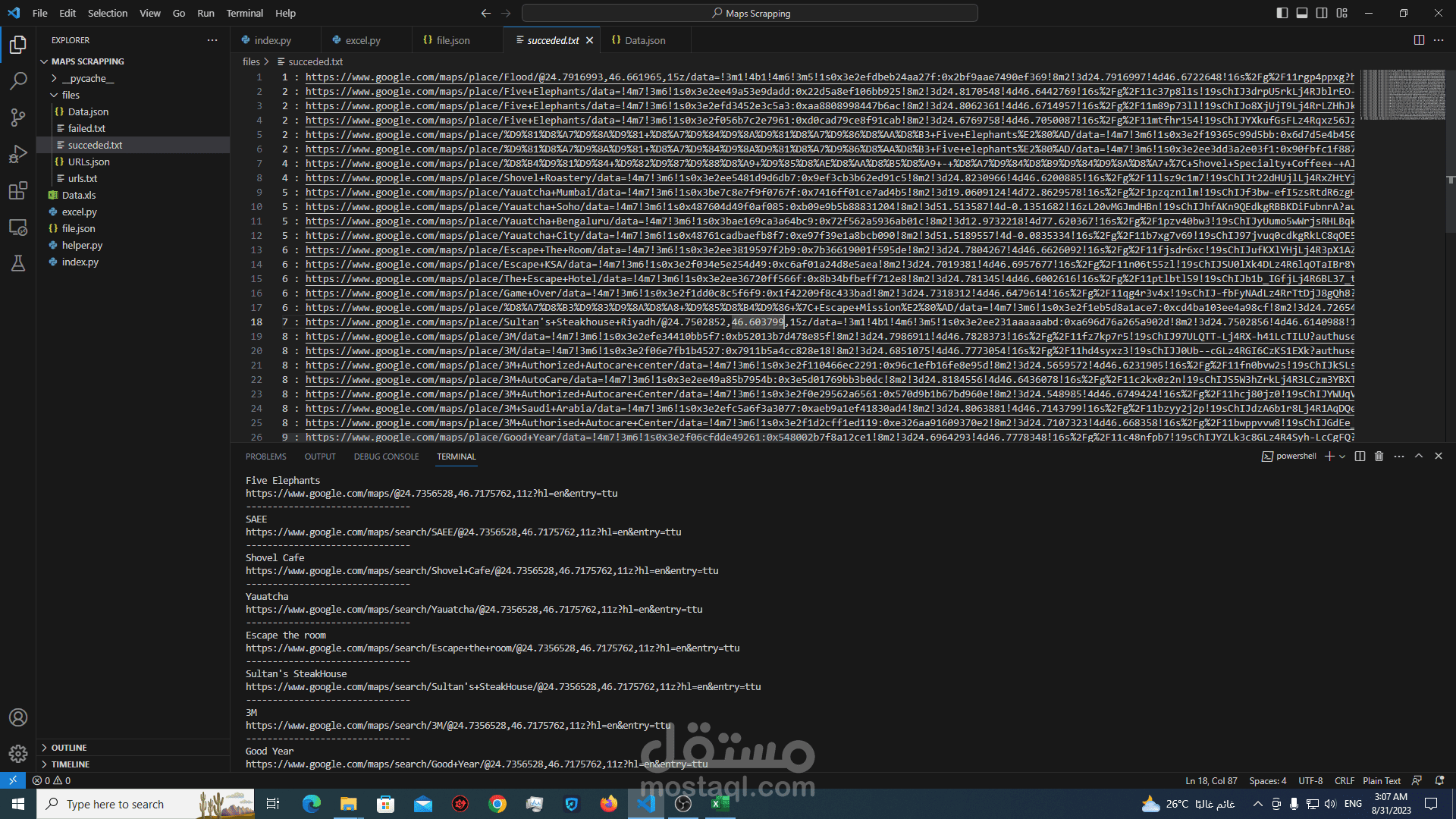
Task: Kill terminal using trash icon
Action: click(1379, 457)
